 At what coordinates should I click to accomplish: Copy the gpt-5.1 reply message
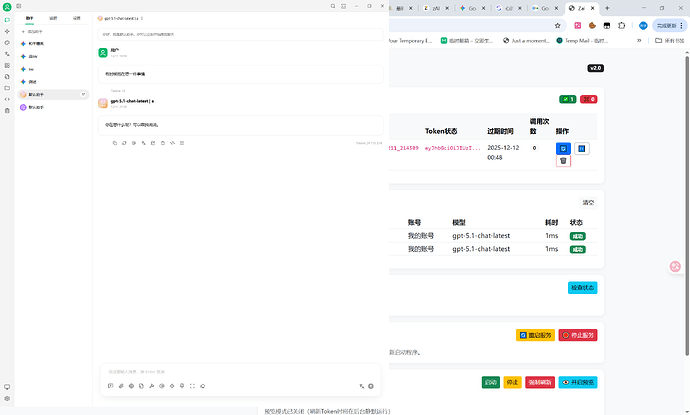click(115, 143)
